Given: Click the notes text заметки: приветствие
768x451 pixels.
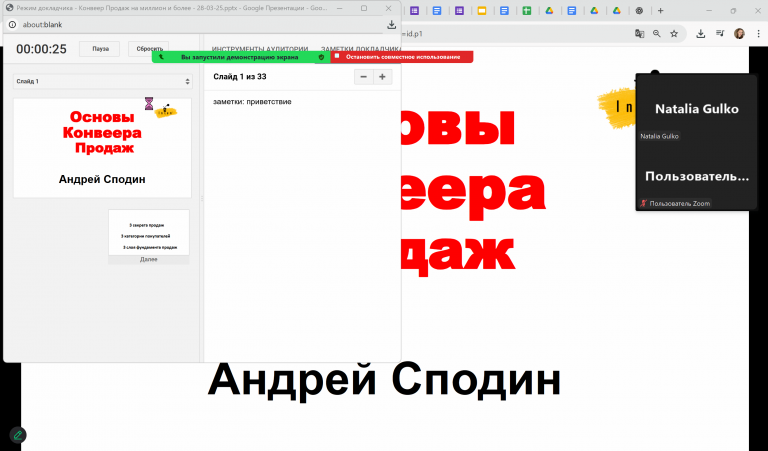Looking at the screenshot, I should (x=252, y=102).
